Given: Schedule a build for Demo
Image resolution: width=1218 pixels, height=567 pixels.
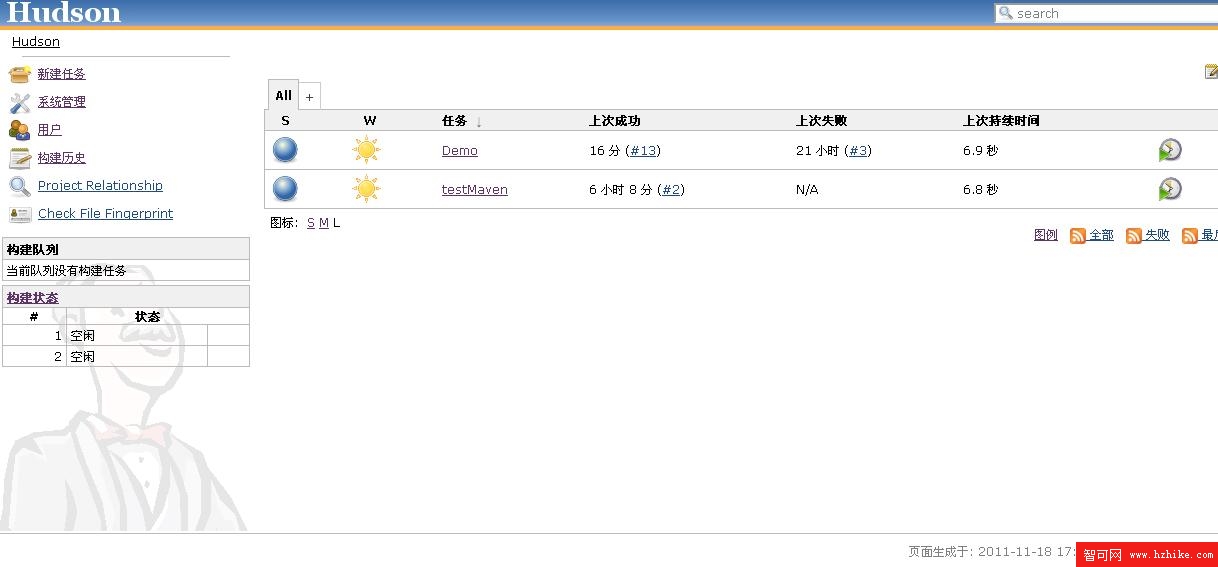Looking at the screenshot, I should click(1170, 150).
